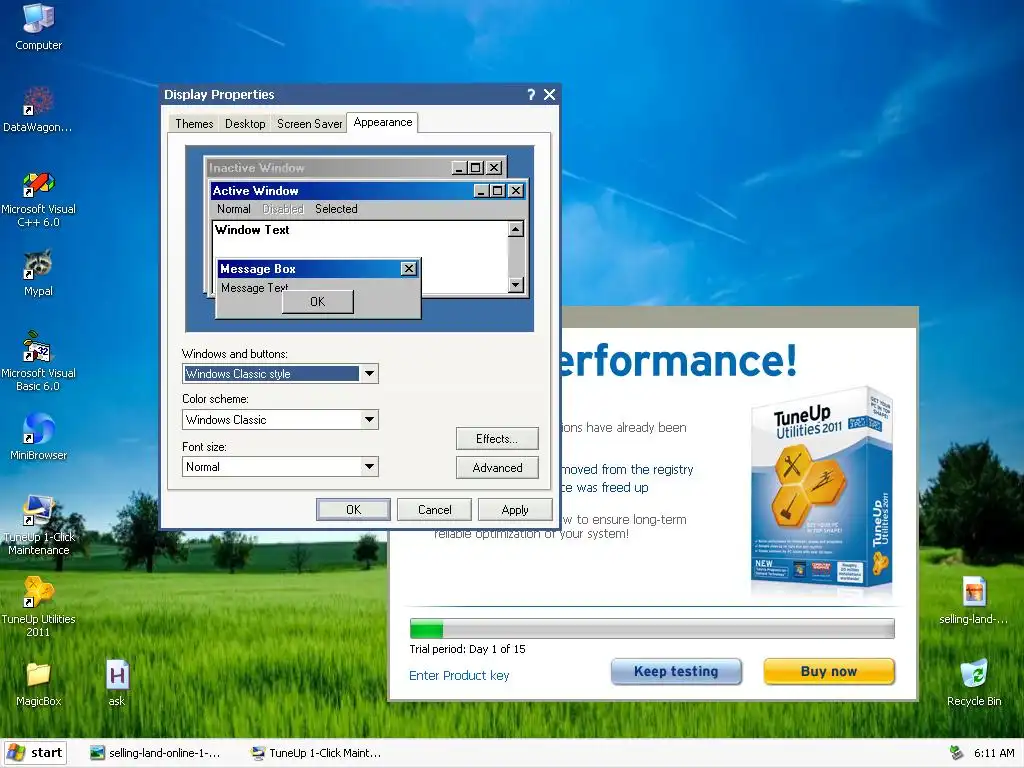Open the Windows and buttons dropdown

pos(369,374)
